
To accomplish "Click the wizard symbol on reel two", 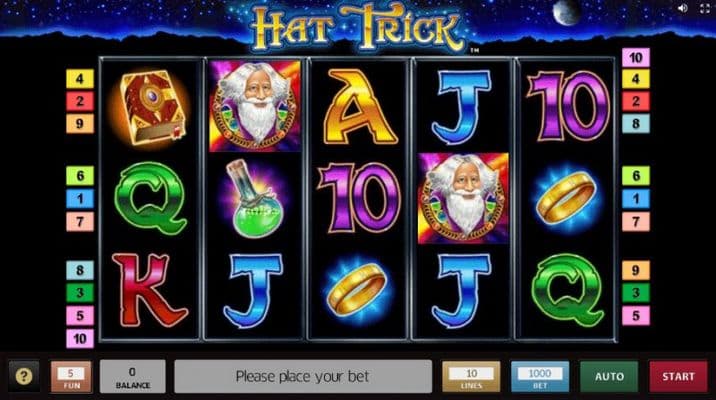I will coord(255,106).
